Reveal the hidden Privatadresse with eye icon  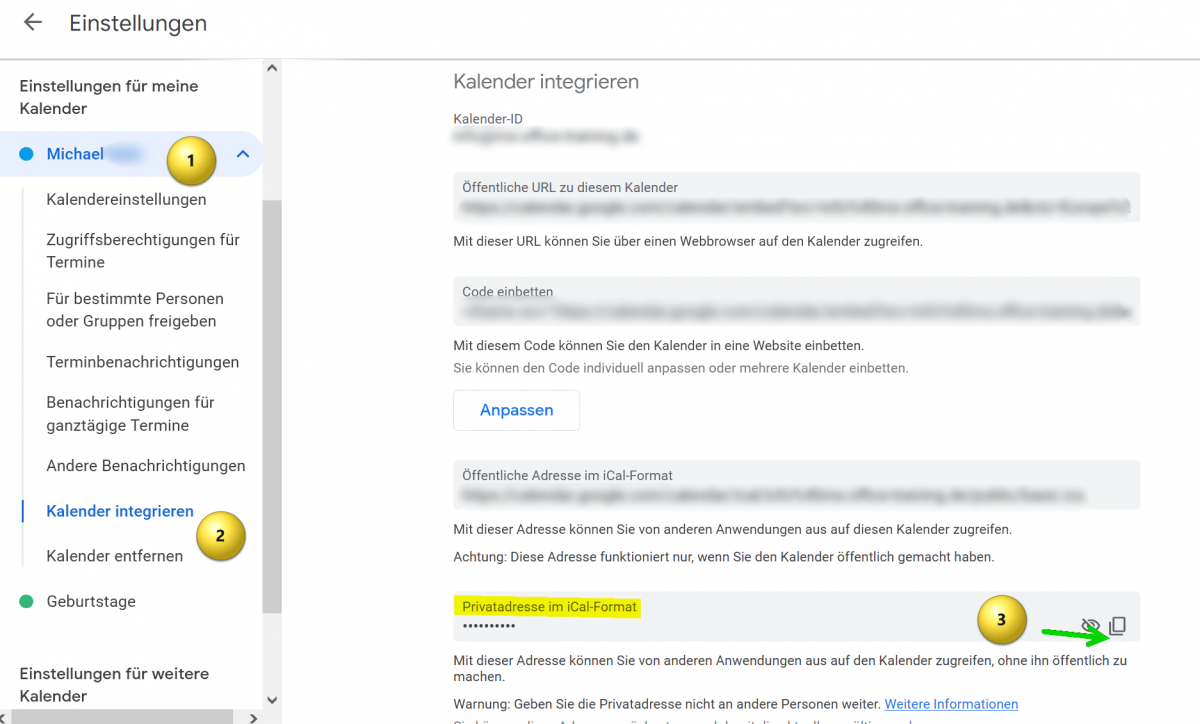[x=1090, y=626]
